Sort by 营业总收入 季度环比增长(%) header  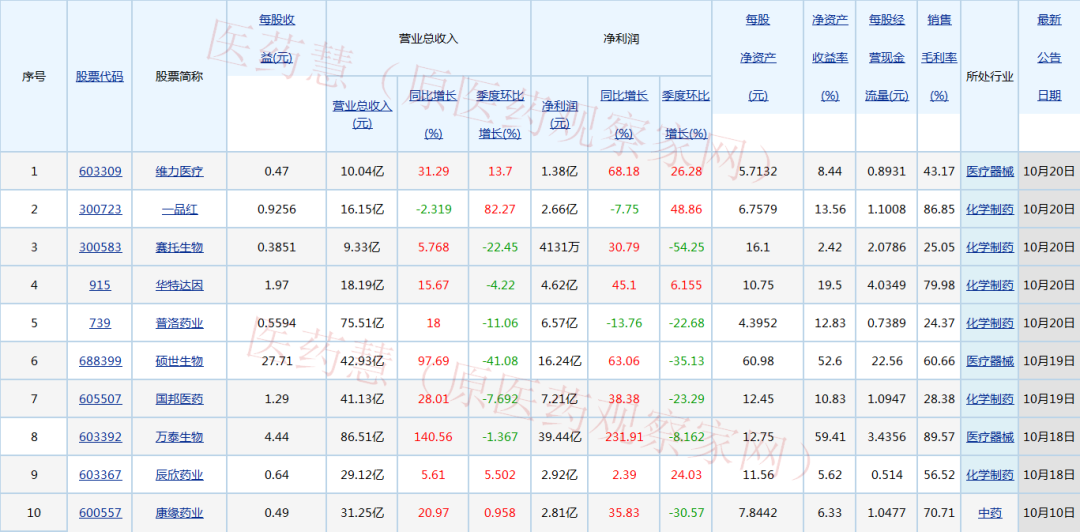point(499,114)
